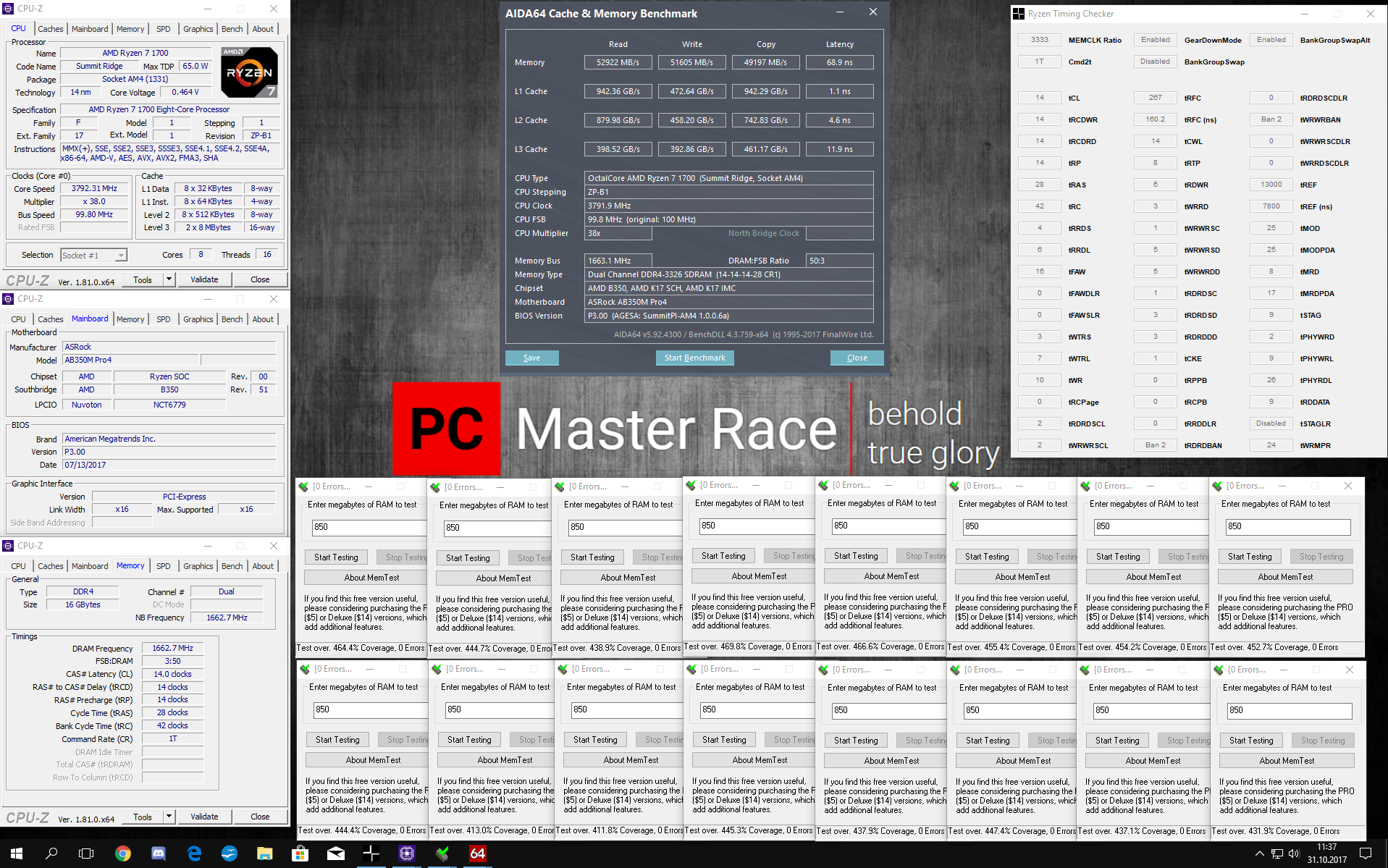Click the MemTest title icon in the 447.4% coverage window
The width and height of the screenshot is (1388, 868).
[955, 670]
